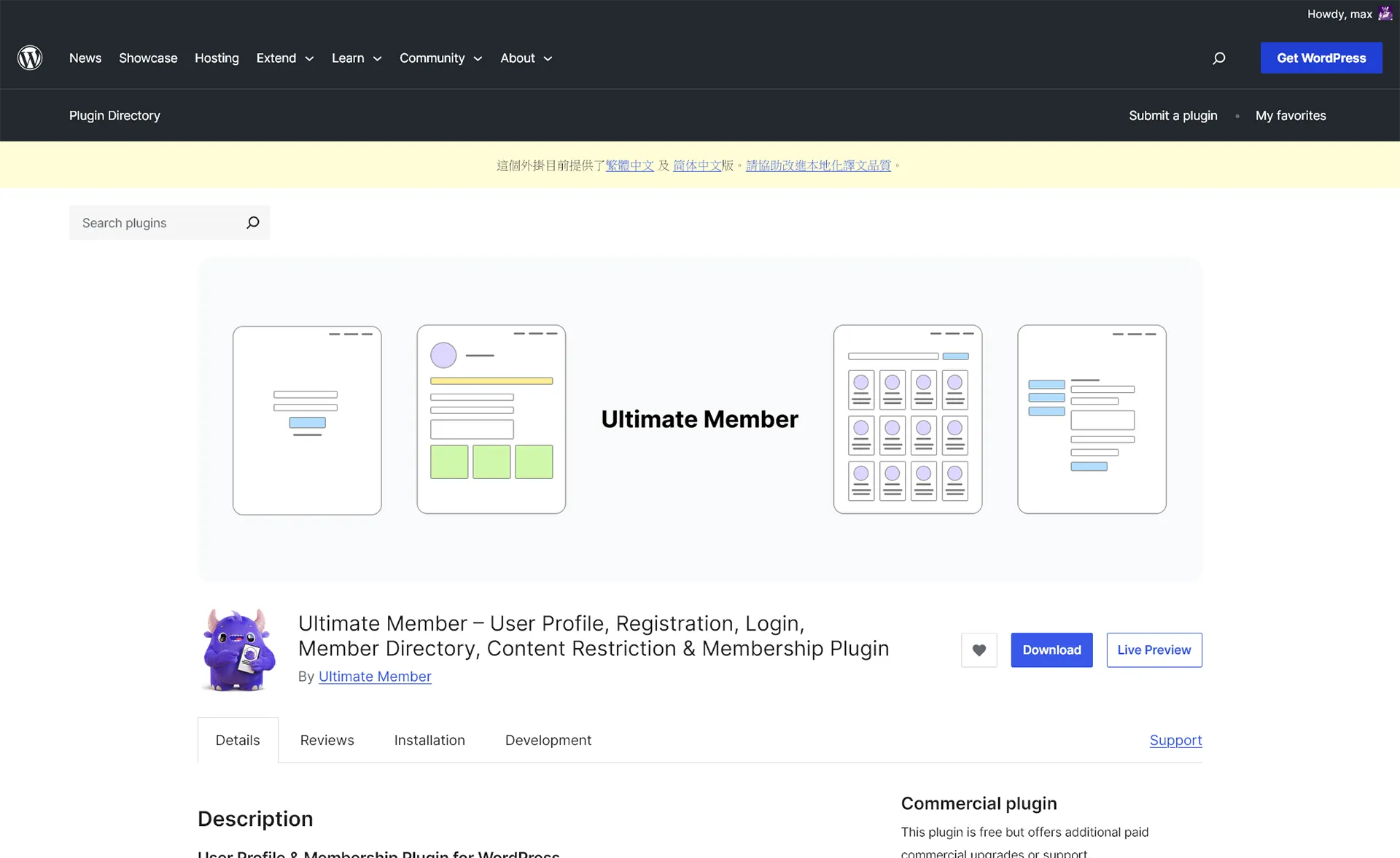Open the header search magnifier icon

[x=1218, y=58]
